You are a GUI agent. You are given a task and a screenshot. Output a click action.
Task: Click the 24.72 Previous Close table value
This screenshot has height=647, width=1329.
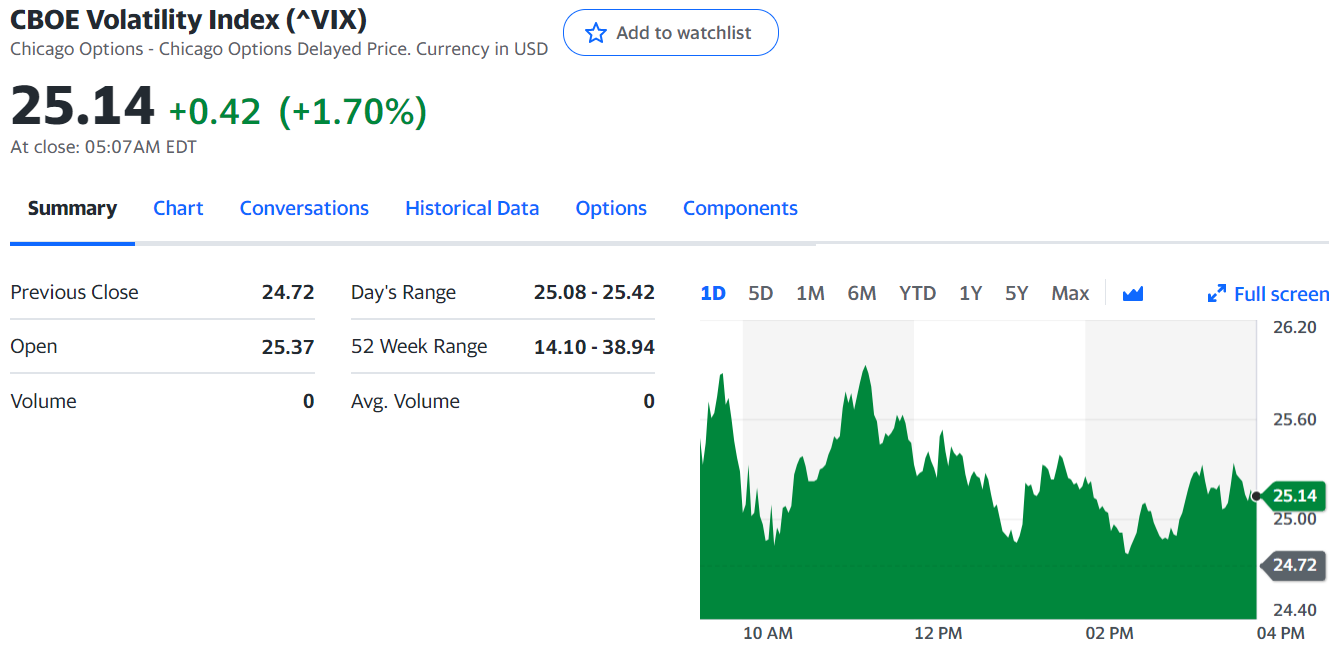(x=288, y=292)
